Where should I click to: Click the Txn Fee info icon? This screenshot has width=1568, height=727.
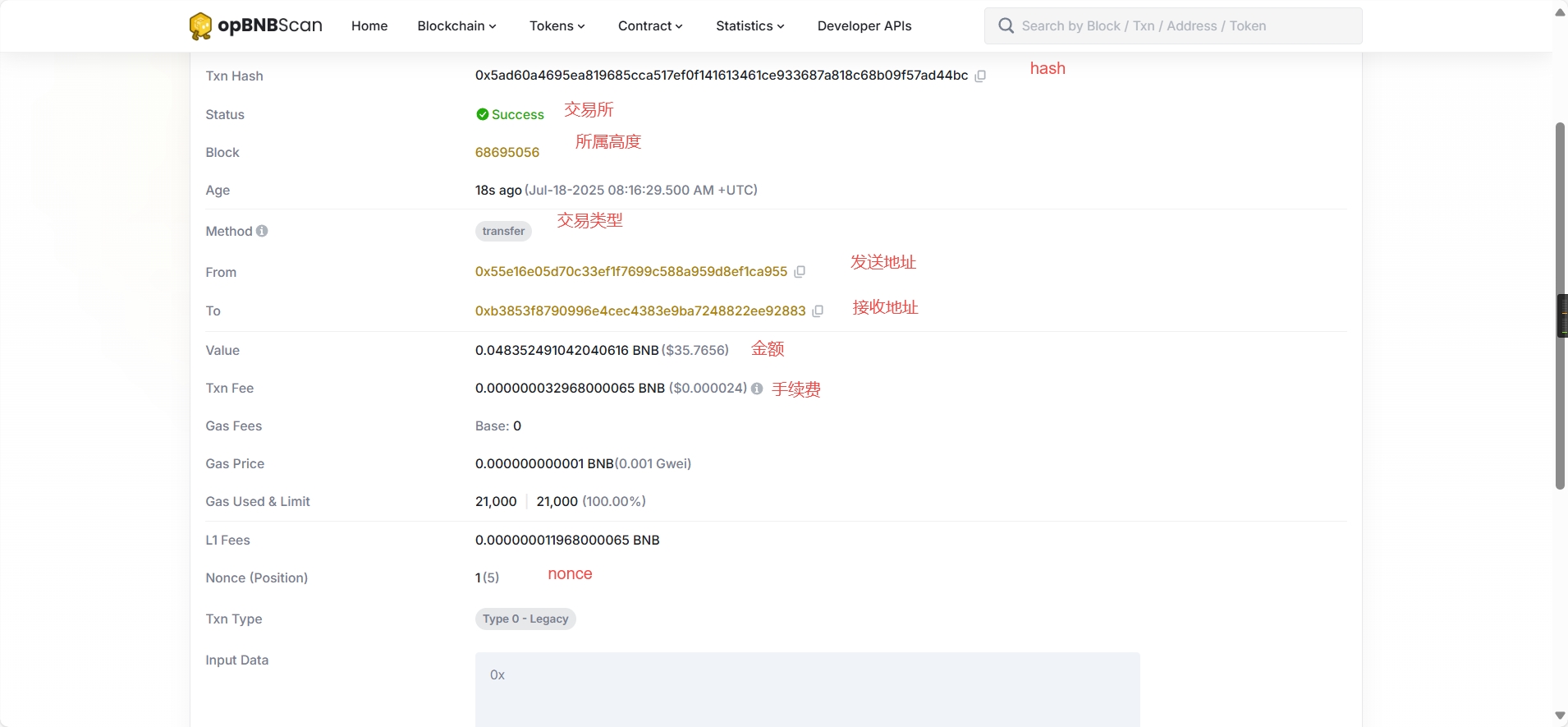coord(757,389)
